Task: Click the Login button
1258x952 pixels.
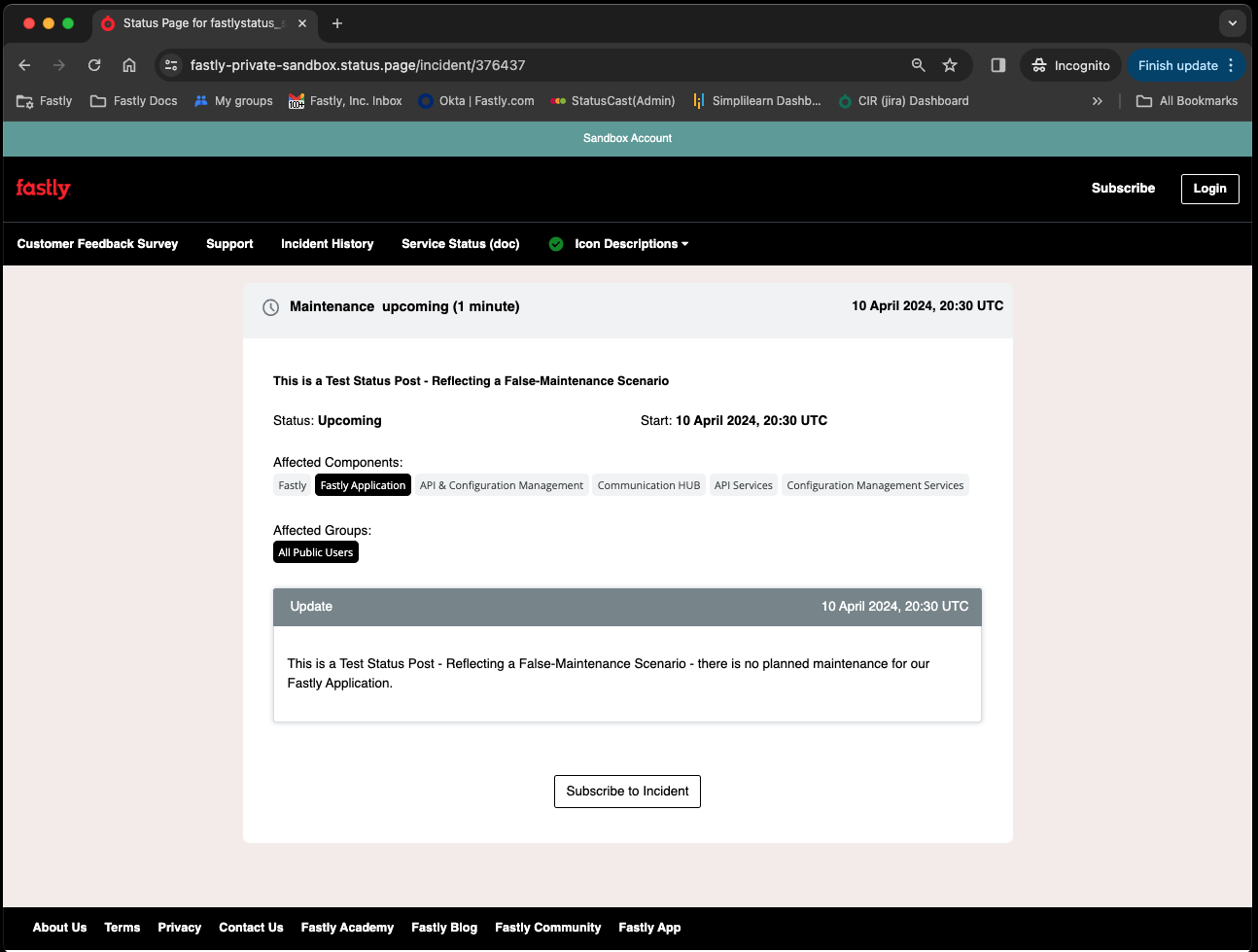Action: (1209, 189)
